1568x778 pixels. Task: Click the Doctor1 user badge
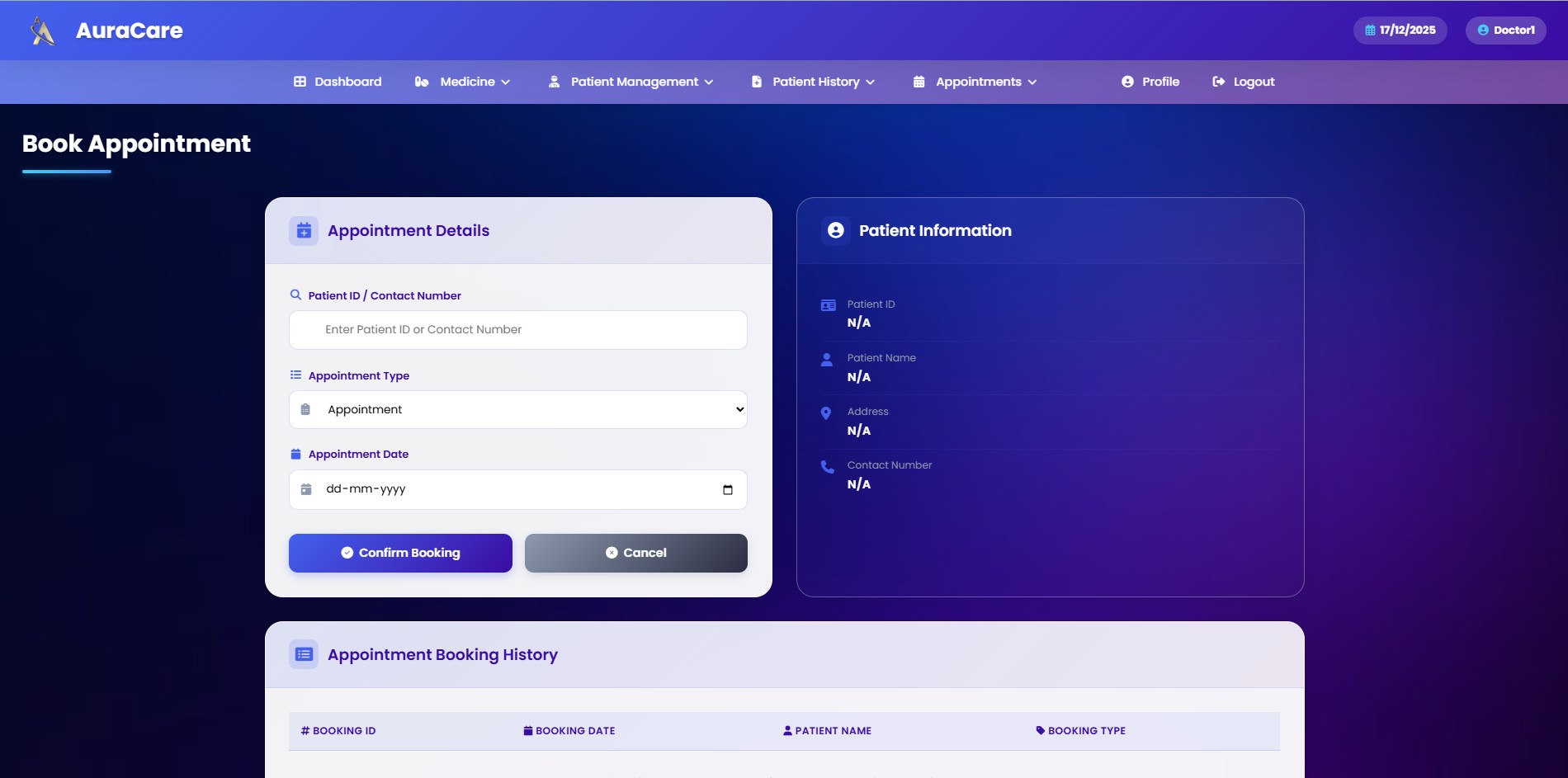pos(1505,31)
